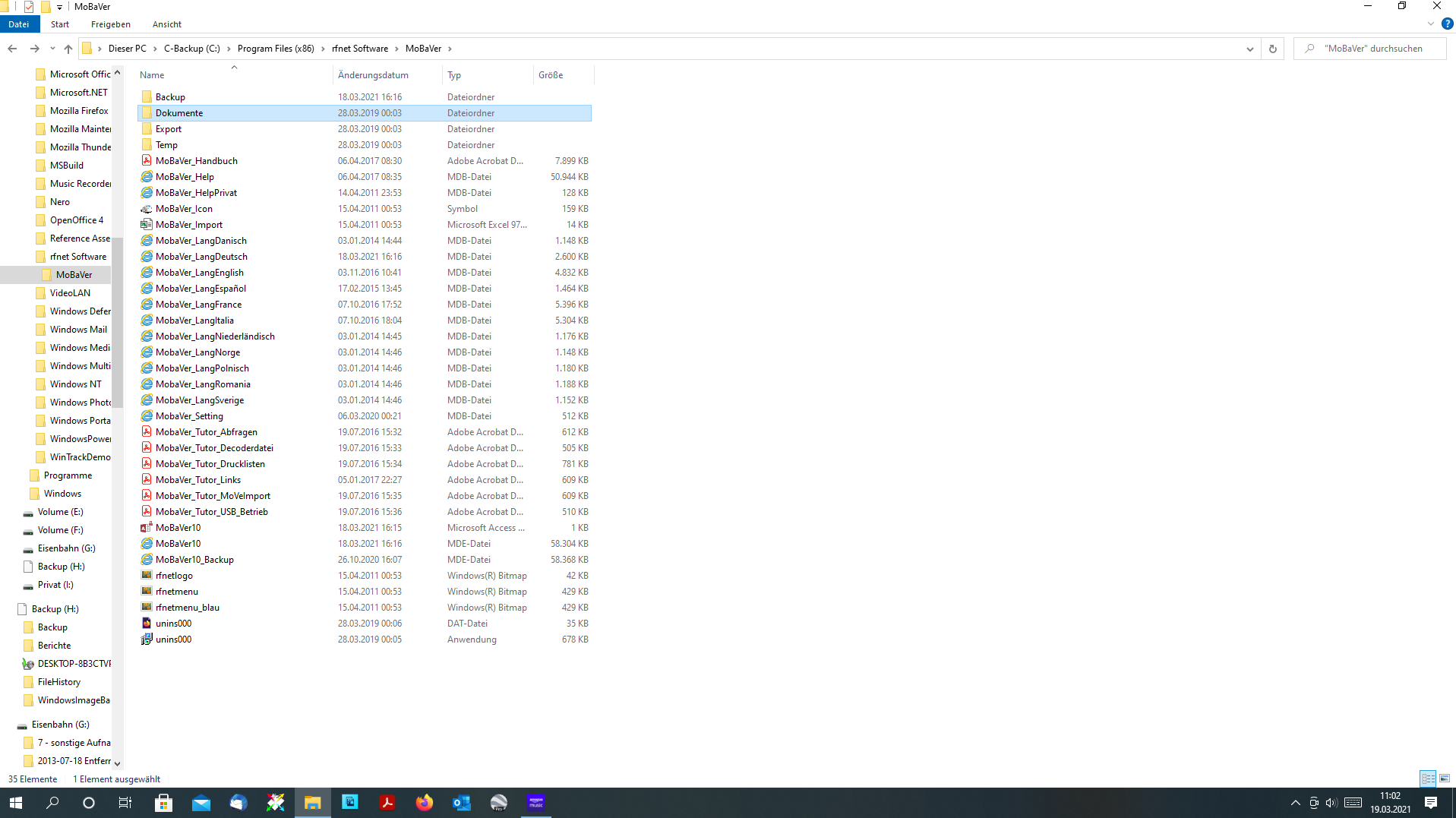Select Volume (E:) drive in tree
1456x818 pixels.
[x=61, y=512]
